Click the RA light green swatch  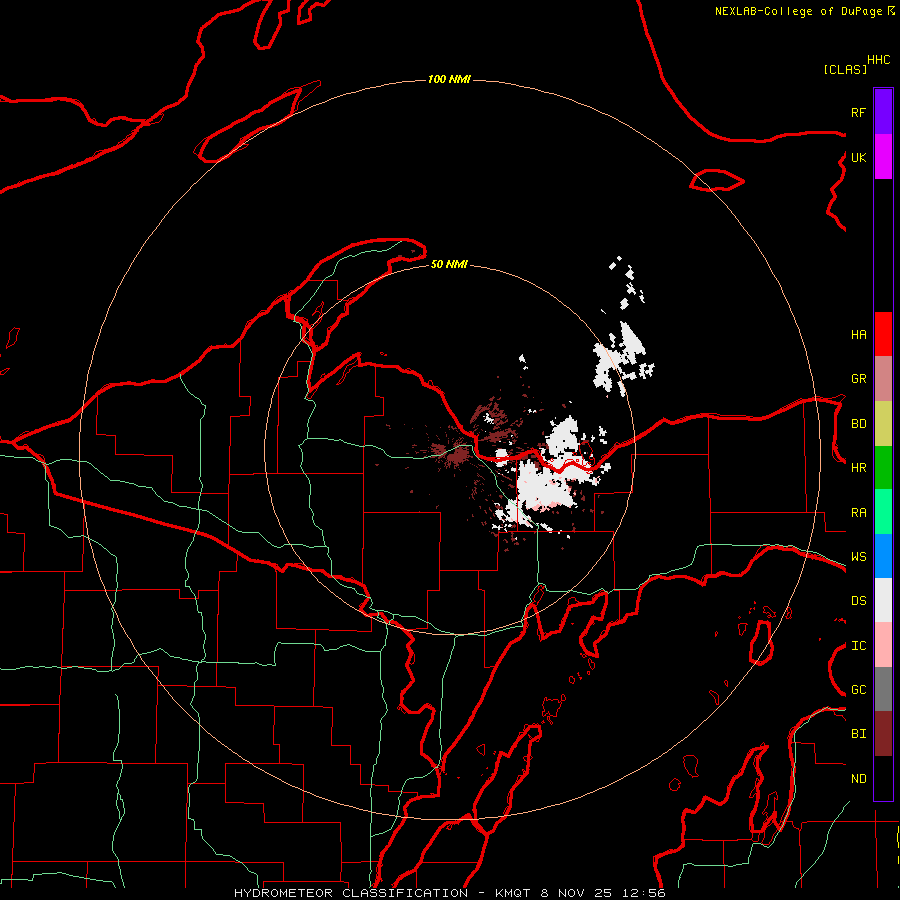[883, 512]
